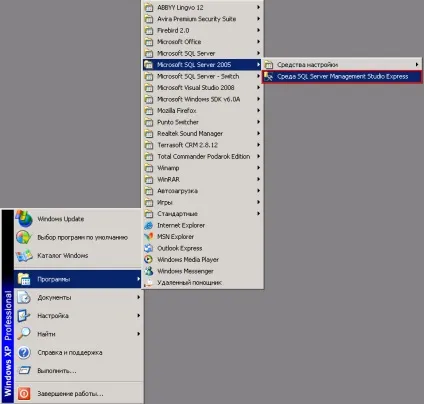Click the Internet Explorer icon

pyautogui.click(x=148, y=225)
